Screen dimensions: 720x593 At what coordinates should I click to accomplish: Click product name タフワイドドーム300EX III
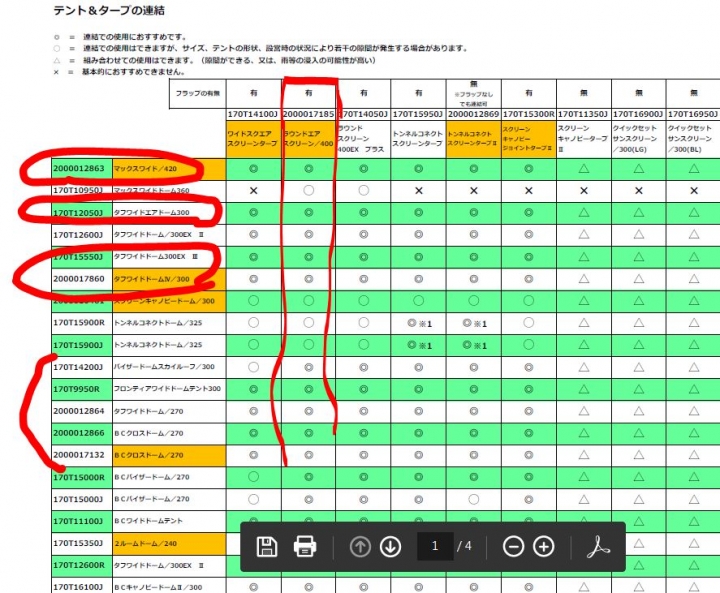(x=156, y=257)
